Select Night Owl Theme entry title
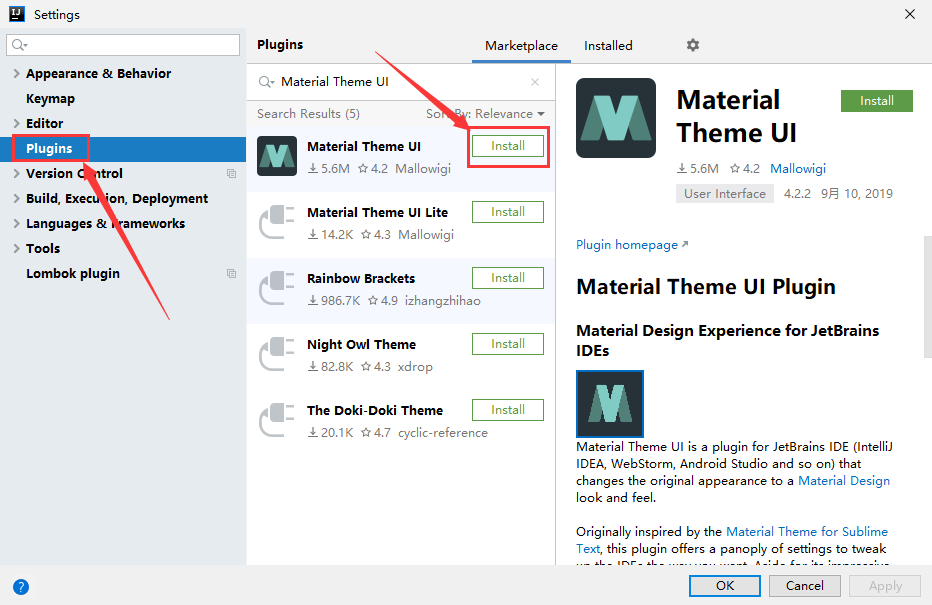932x605 pixels. point(361,345)
